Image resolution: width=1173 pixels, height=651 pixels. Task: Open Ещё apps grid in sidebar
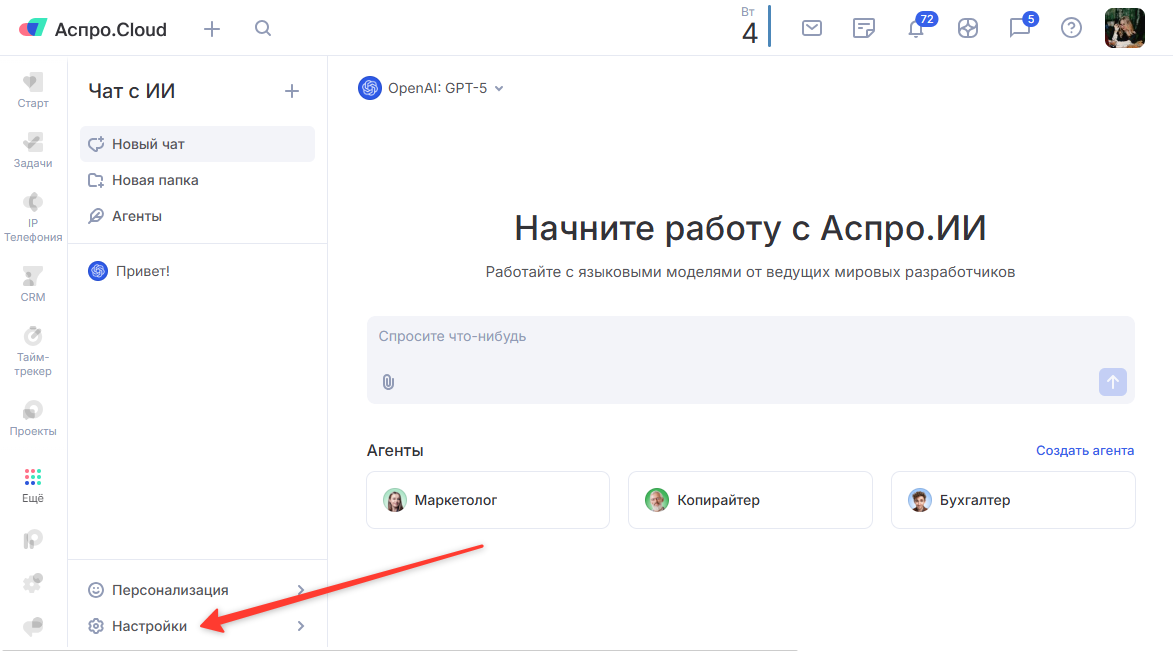33,485
